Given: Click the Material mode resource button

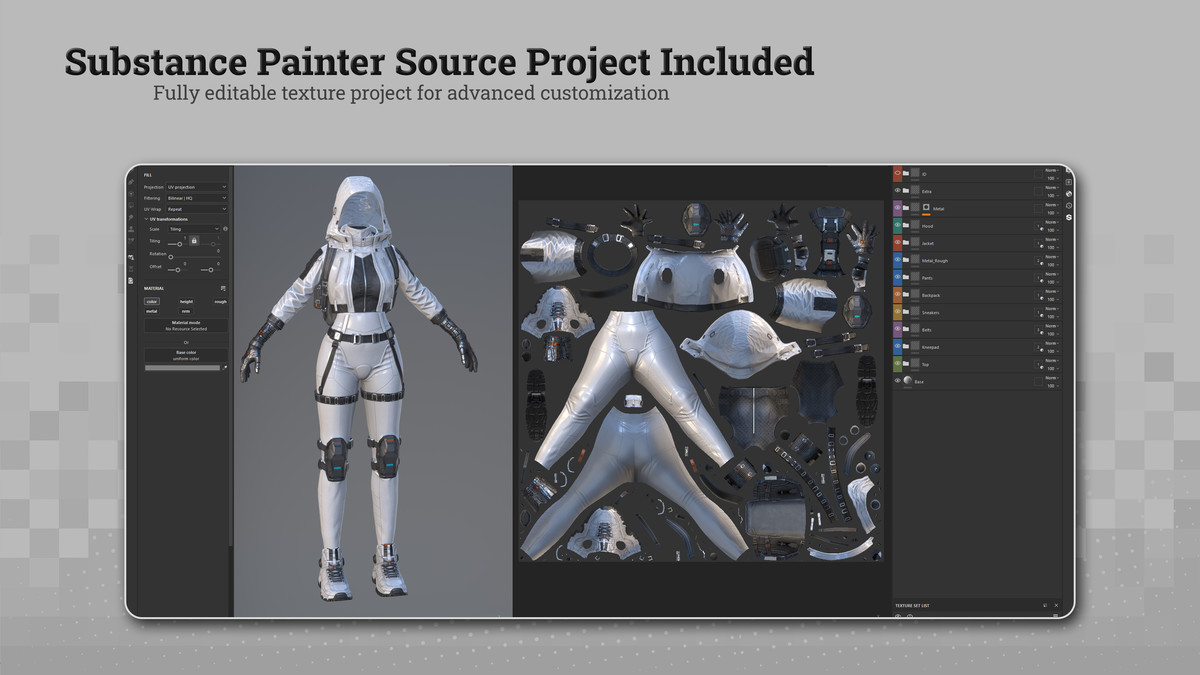Looking at the screenshot, I should coord(186,327).
